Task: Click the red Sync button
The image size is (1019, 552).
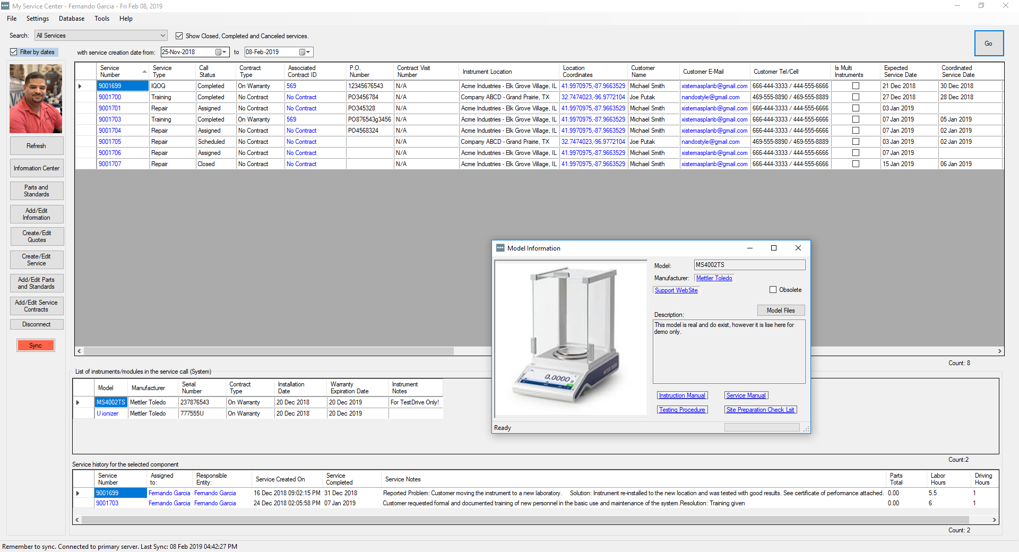Action: (36, 345)
